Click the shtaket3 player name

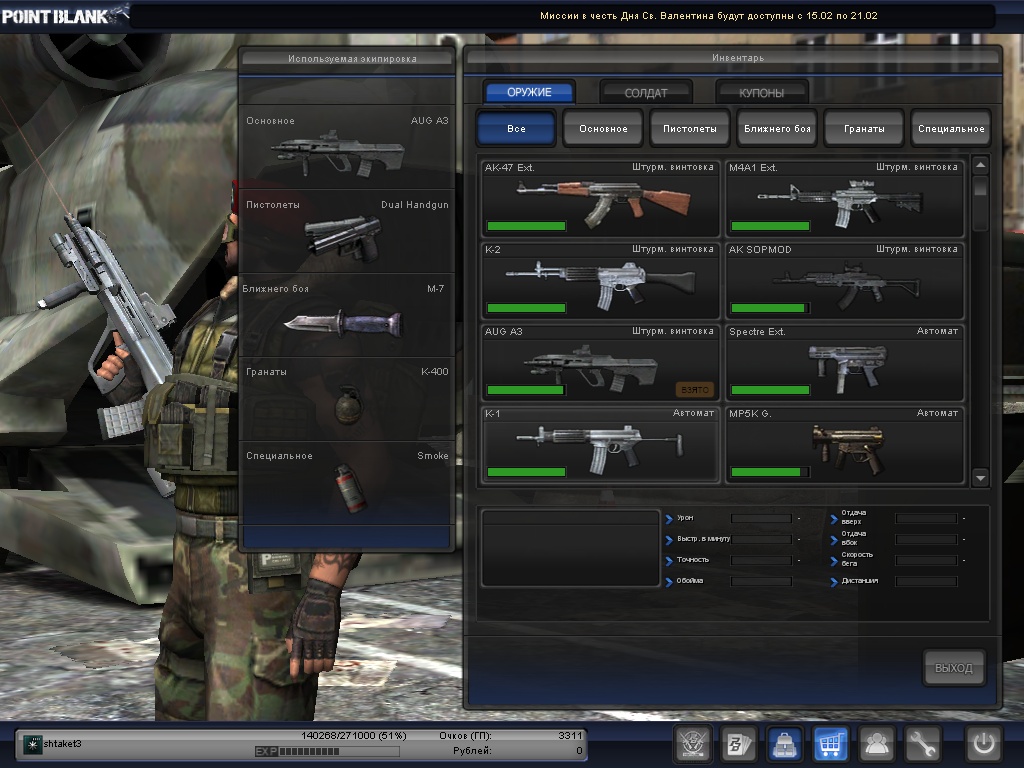[63, 744]
